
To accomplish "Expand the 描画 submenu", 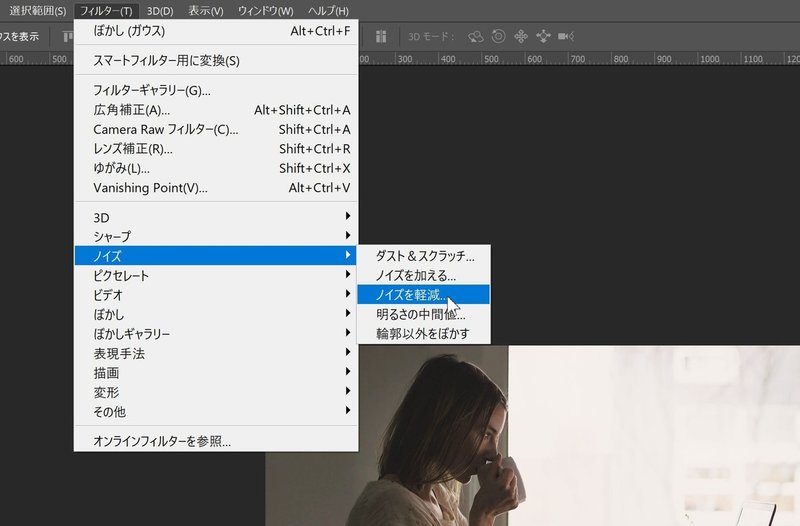I will click(x=216, y=372).
